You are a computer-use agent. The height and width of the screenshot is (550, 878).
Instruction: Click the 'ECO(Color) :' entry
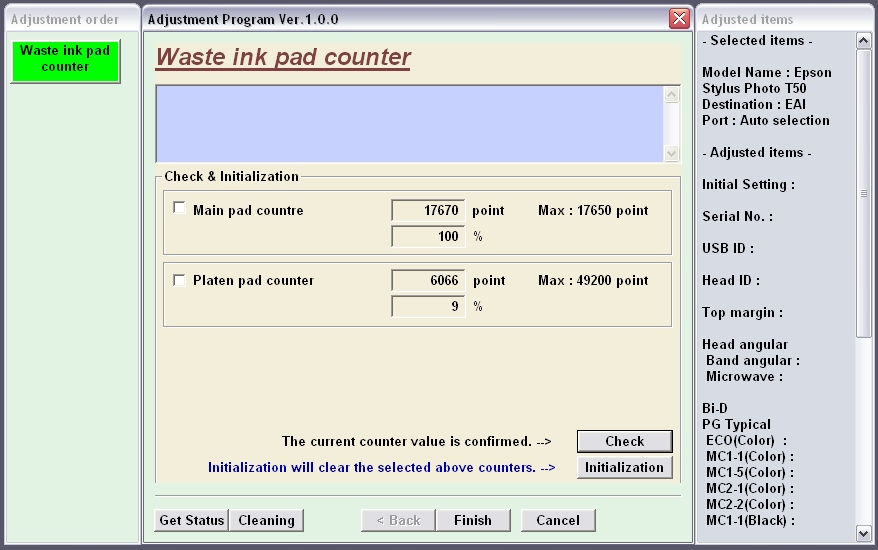[x=746, y=441]
